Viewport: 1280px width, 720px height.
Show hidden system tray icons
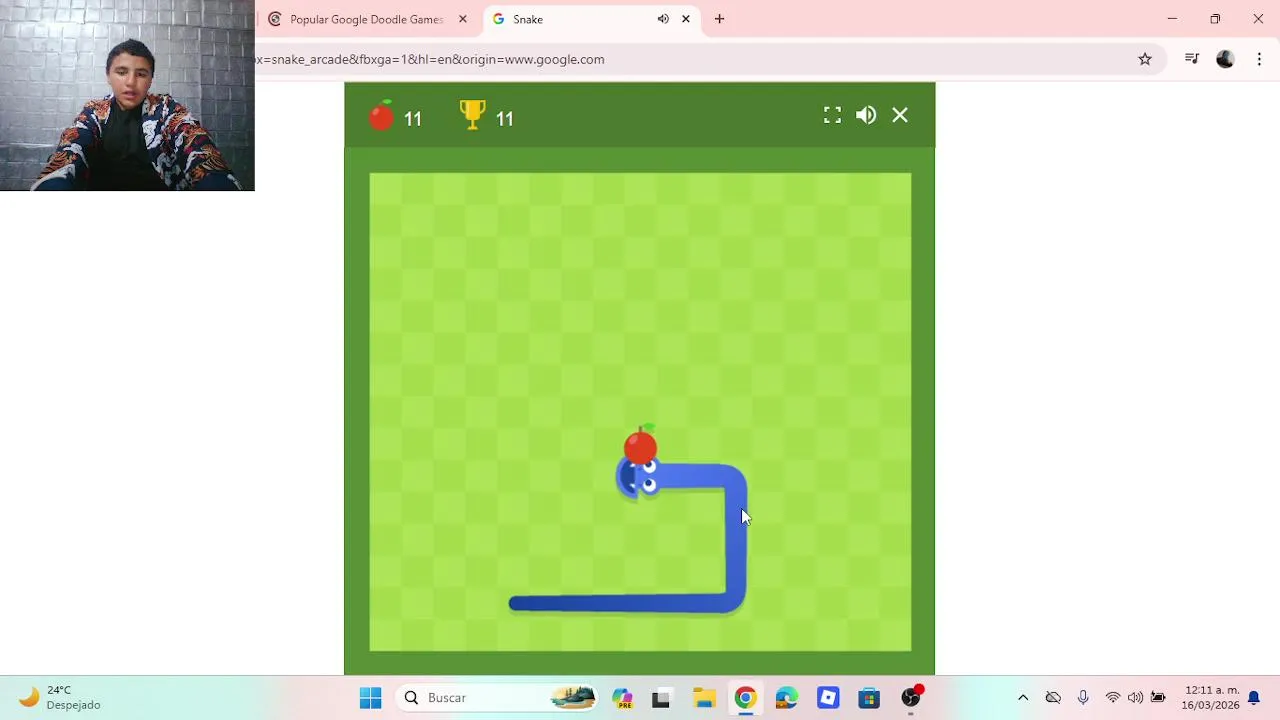[x=1023, y=698]
